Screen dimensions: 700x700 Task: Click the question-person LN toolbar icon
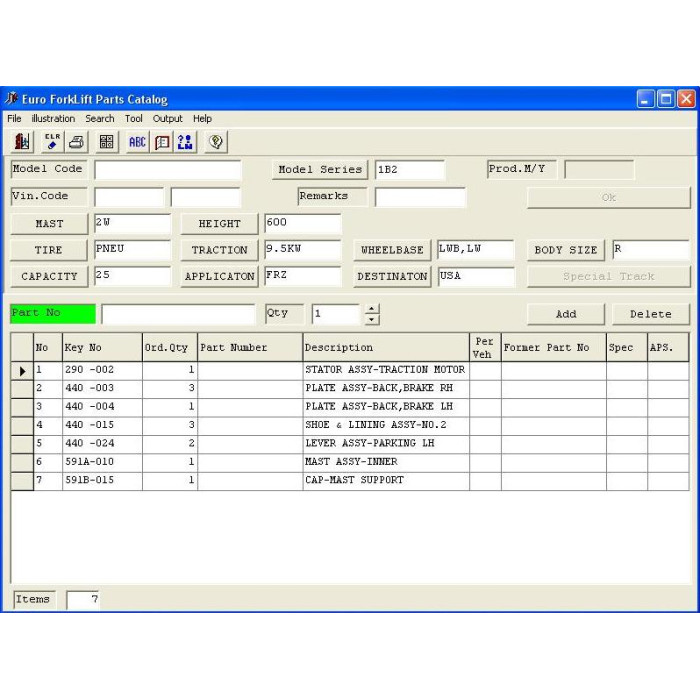186,142
